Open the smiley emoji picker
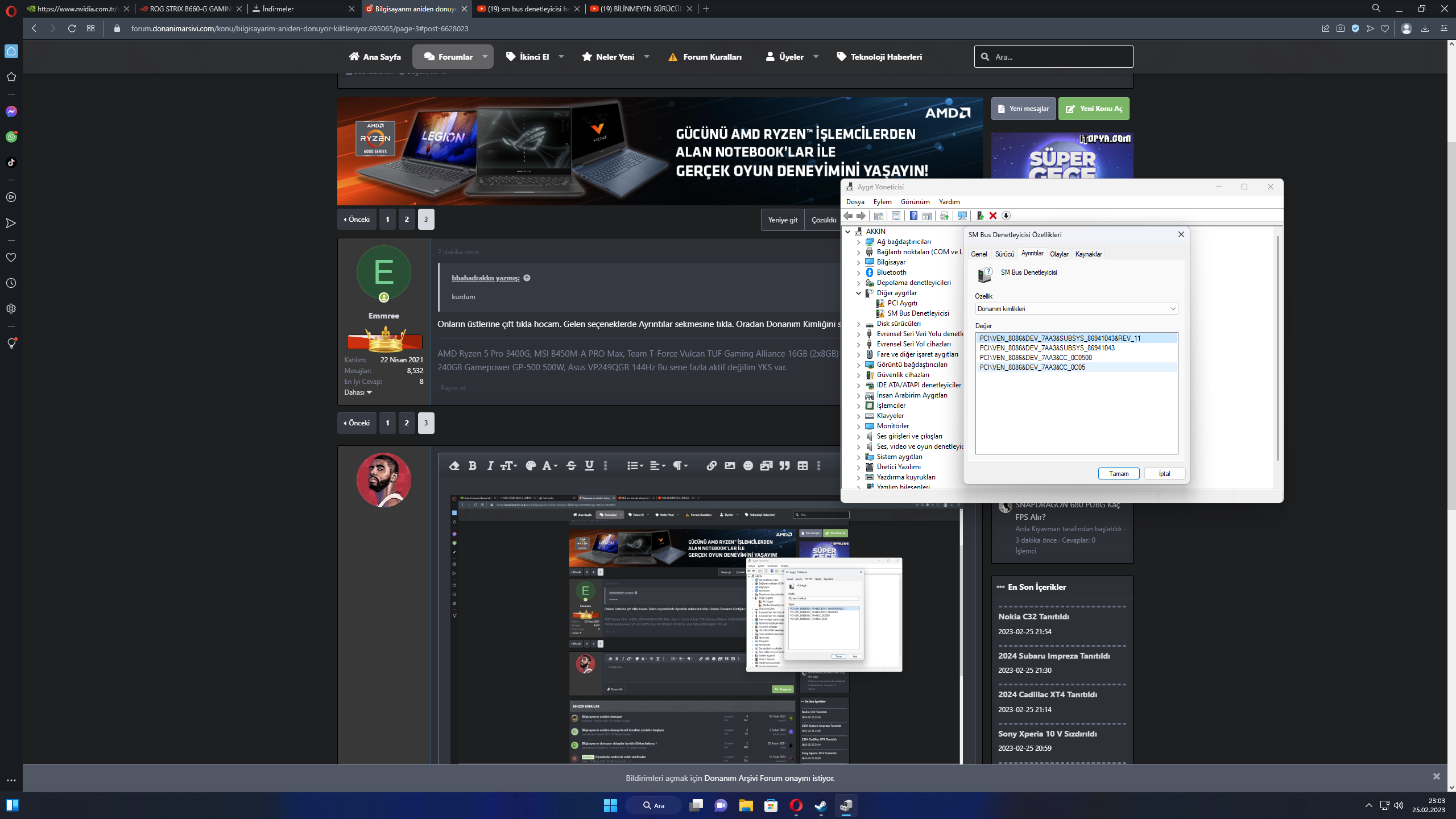Viewport: 1456px width, 819px height. tap(748, 466)
